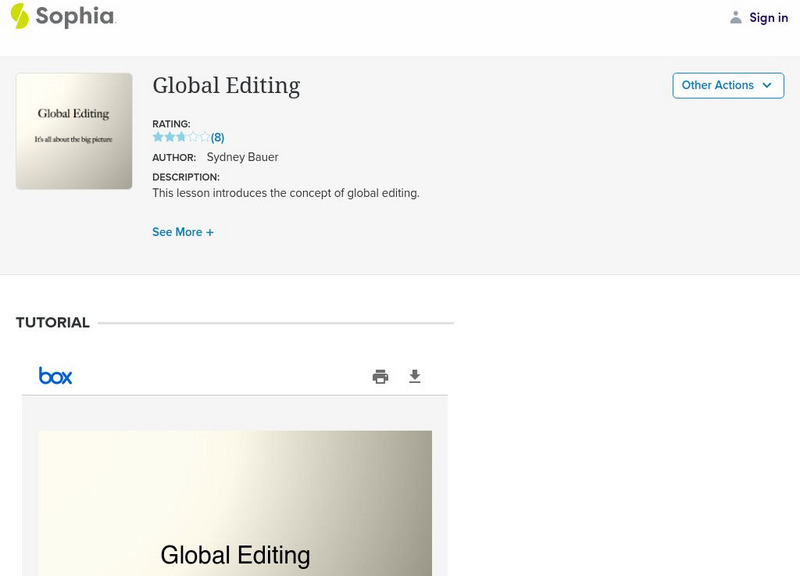This screenshot has width=800, height=576.
Task: Expand description with See More +
Action: (183, 232)
